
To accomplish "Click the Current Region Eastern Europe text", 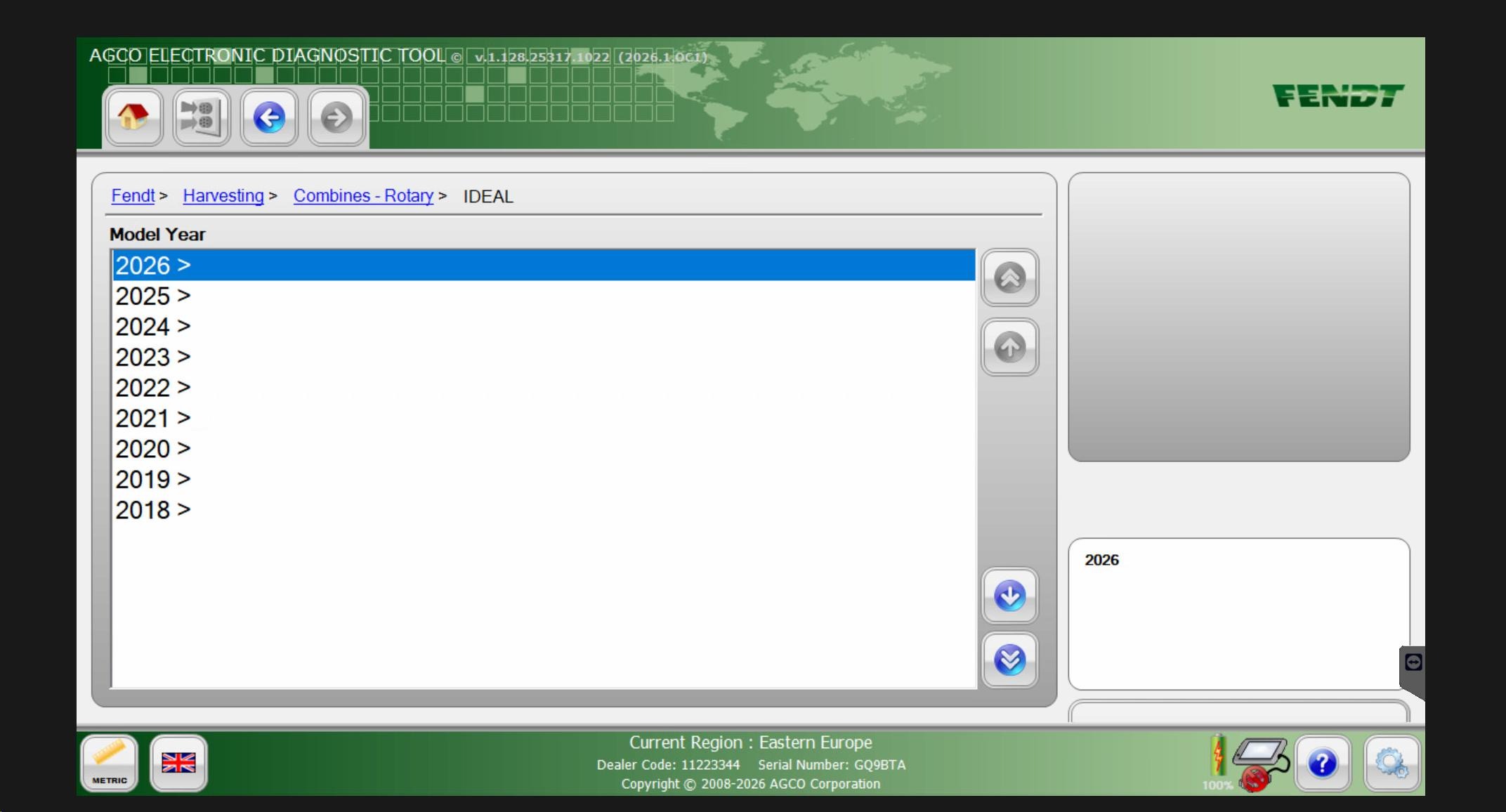I will [750, 742].
